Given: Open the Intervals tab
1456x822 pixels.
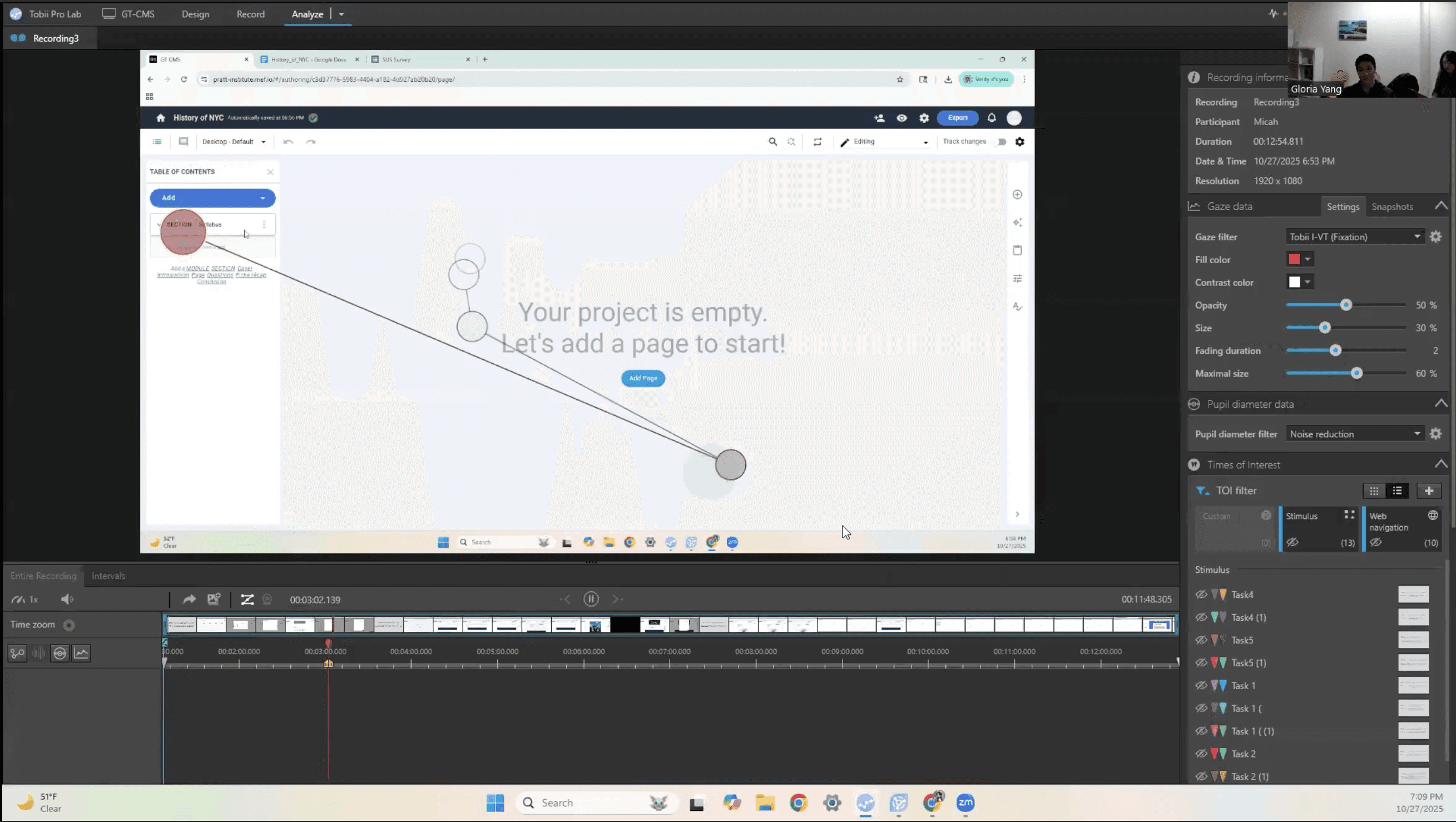Looking at the screenshot, I should click(x=108, y=576).
